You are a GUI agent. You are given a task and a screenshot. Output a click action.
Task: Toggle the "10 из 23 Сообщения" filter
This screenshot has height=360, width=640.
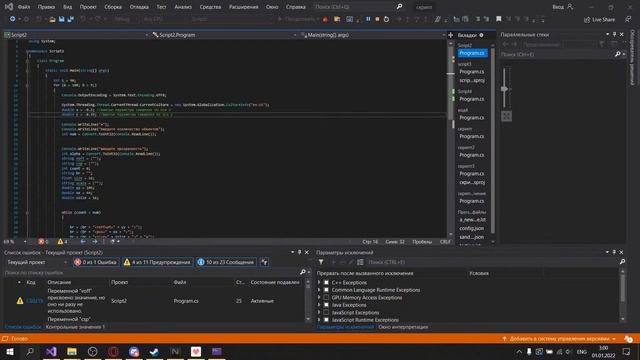(x=226, y=262)
